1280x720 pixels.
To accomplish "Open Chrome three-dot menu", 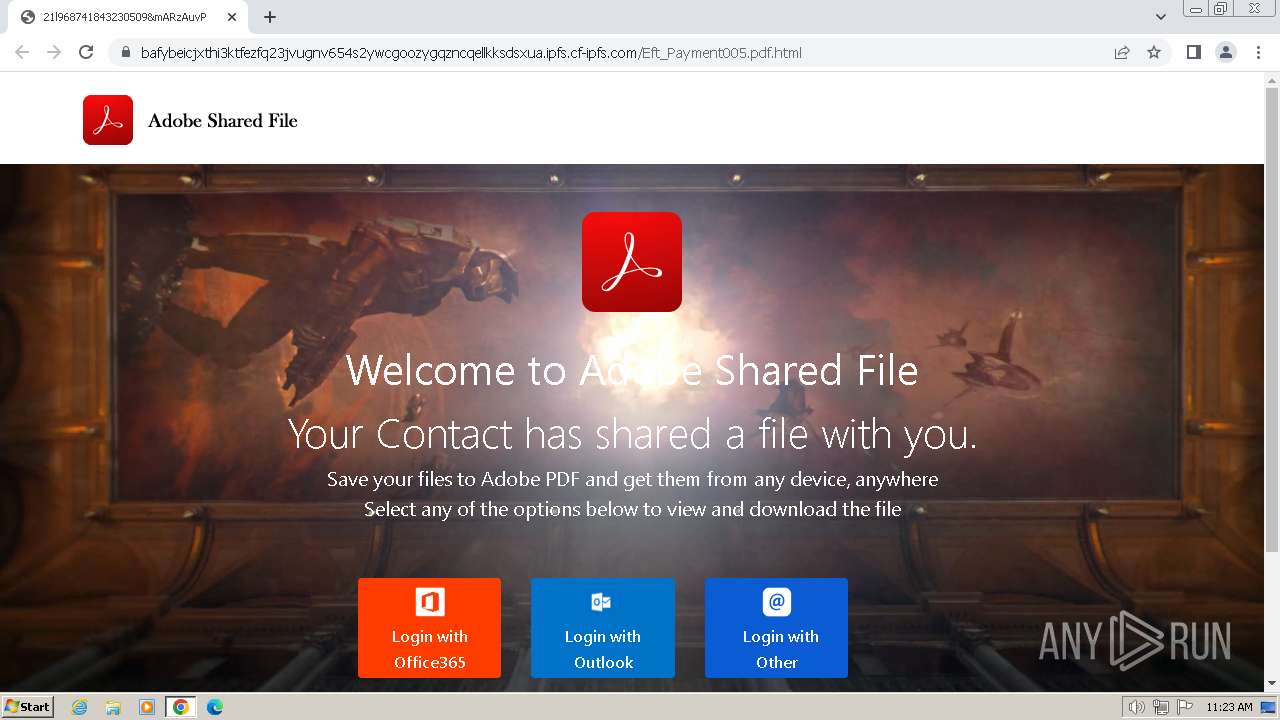I will [1258, 52].
